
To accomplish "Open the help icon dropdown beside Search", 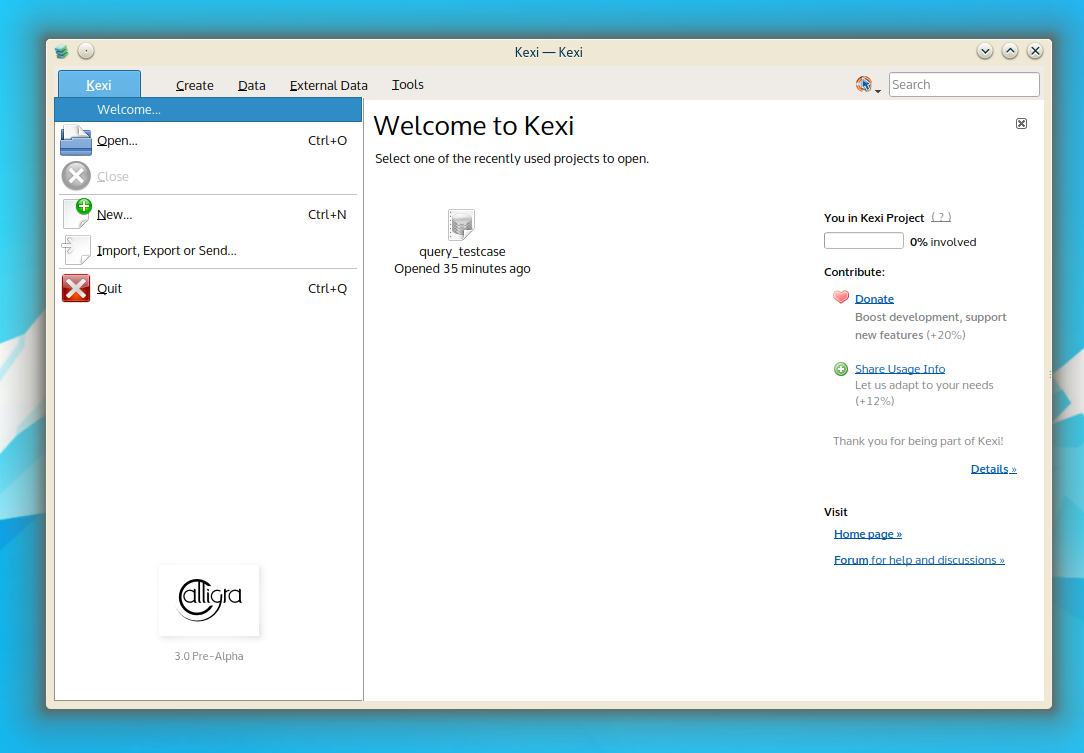I will click(x=867, y=85).
